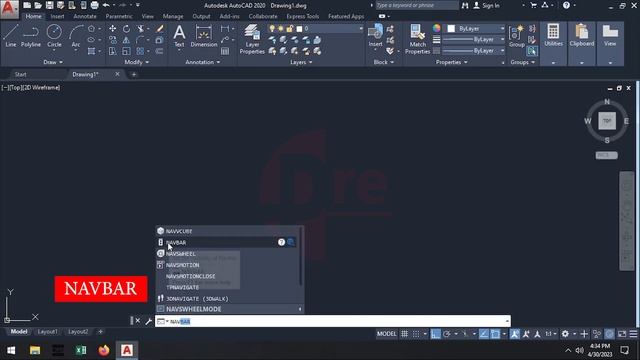640x360 pixels.
Task: Click the help icon next to NAVBAR suggestion
Action: pyautogui.click(x=281, y=242)
